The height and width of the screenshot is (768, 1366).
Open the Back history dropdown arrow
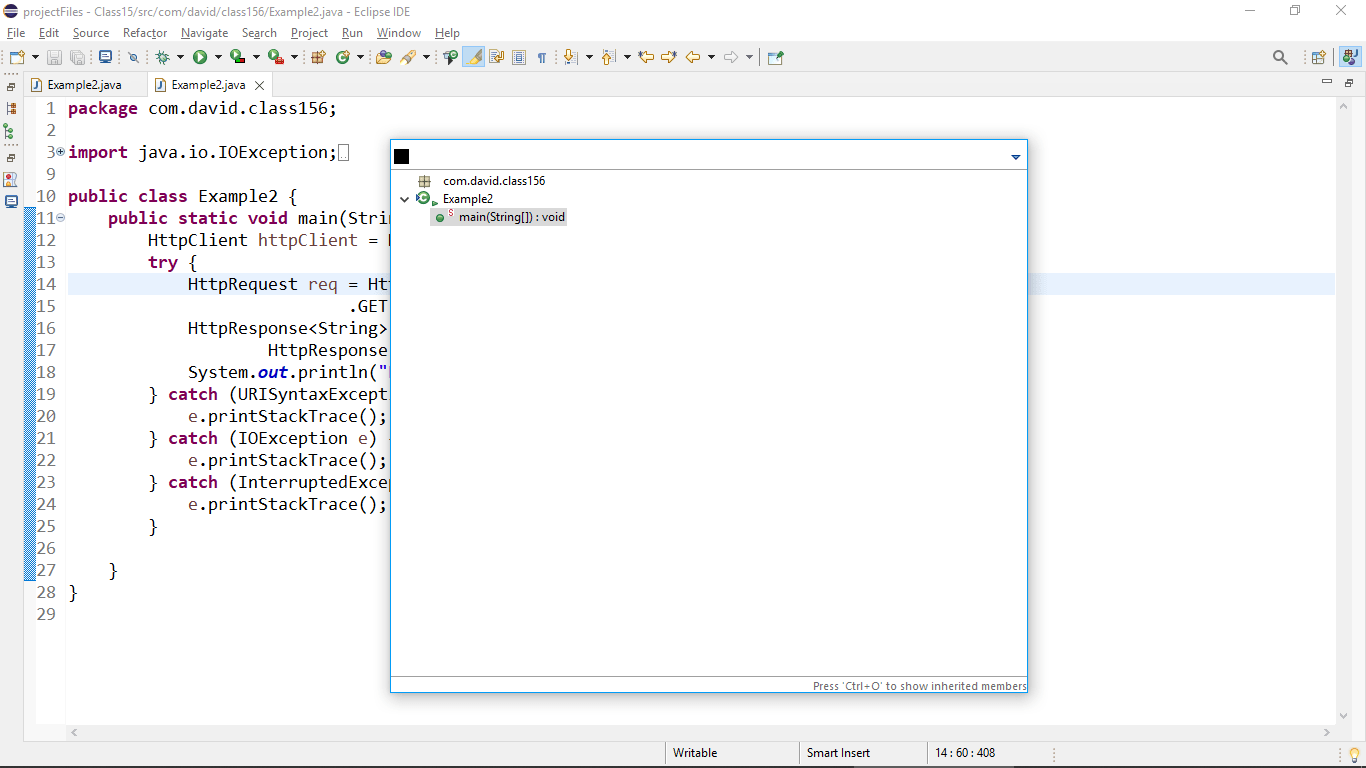coord(711,57)
